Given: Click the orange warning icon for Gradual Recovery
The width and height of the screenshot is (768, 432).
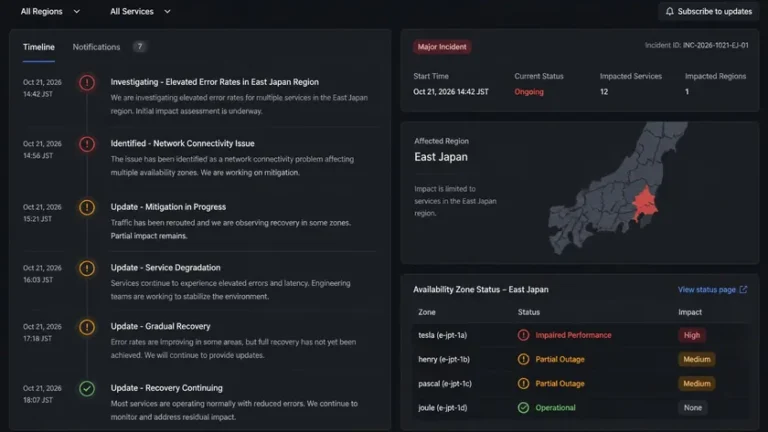Looking at the screenshot, I should click(x=87, y=327).
